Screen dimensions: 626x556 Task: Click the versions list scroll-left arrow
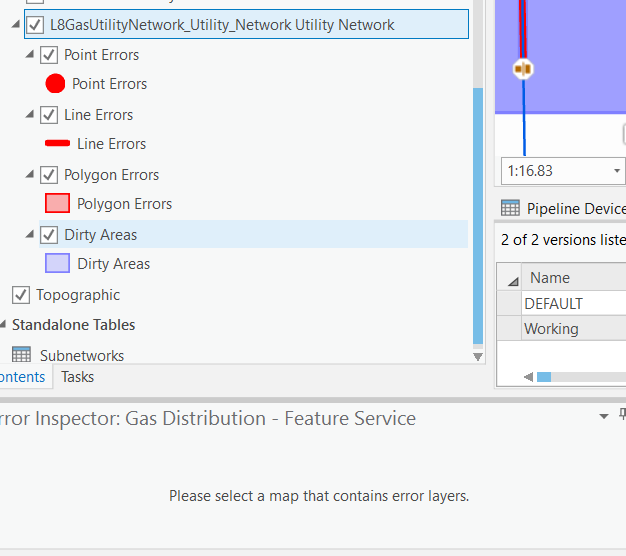click(529, 377)
